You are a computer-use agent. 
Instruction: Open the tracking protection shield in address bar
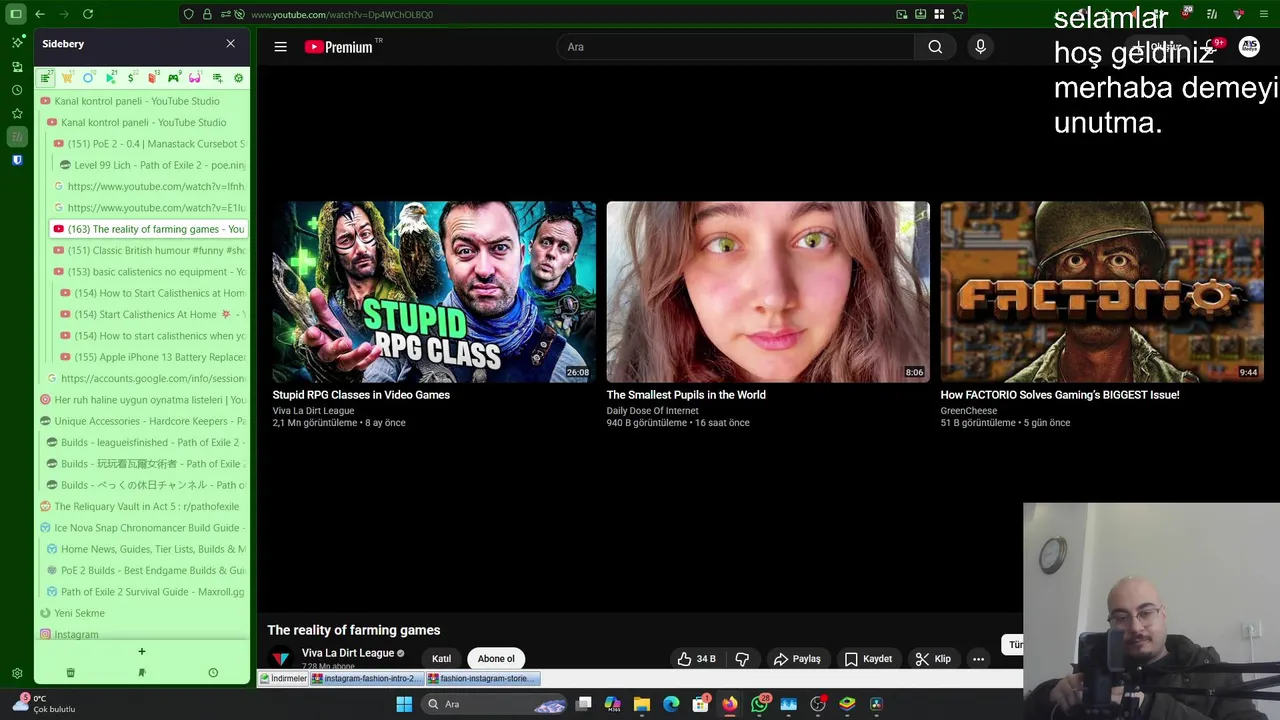(x=188, y=14)
